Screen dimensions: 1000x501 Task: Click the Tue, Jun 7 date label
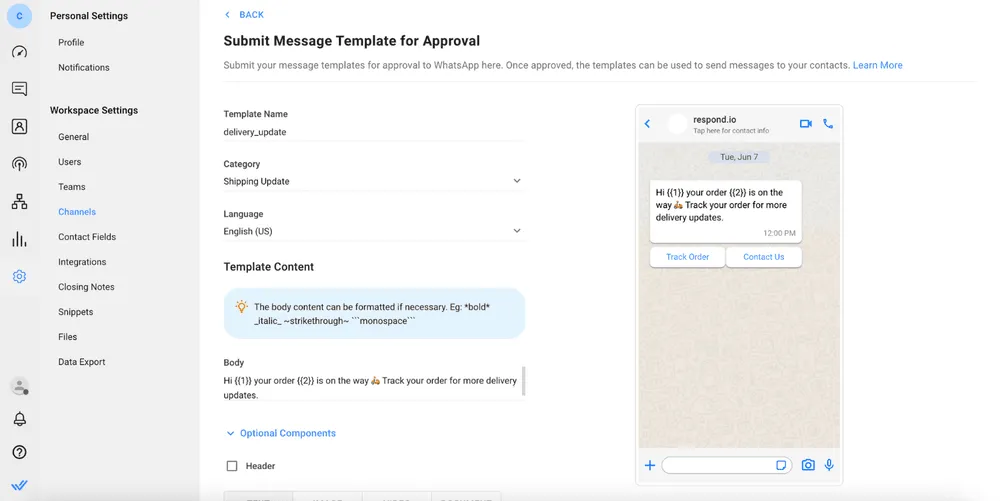point(739,157)
